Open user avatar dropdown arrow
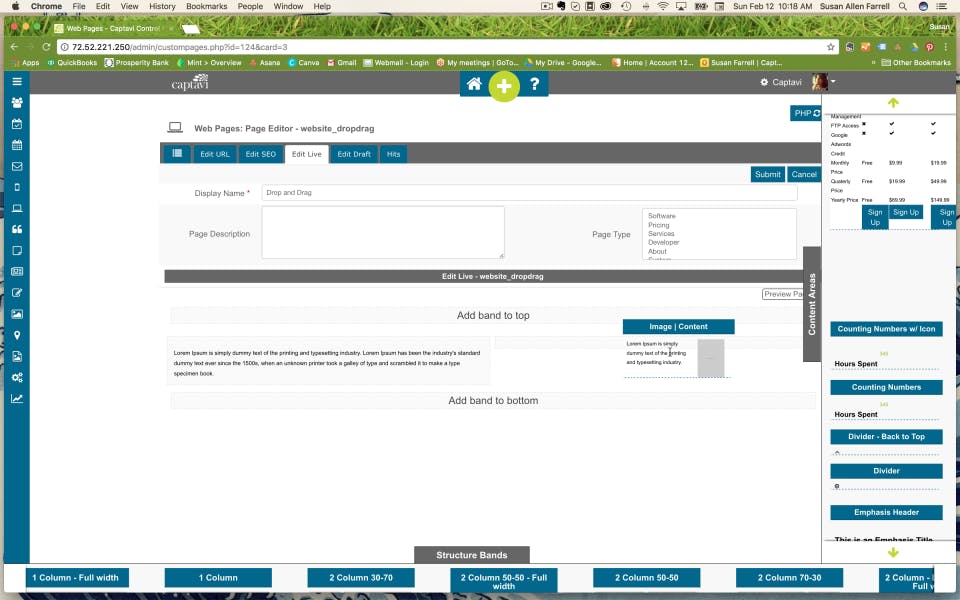 tap(833, 81)
